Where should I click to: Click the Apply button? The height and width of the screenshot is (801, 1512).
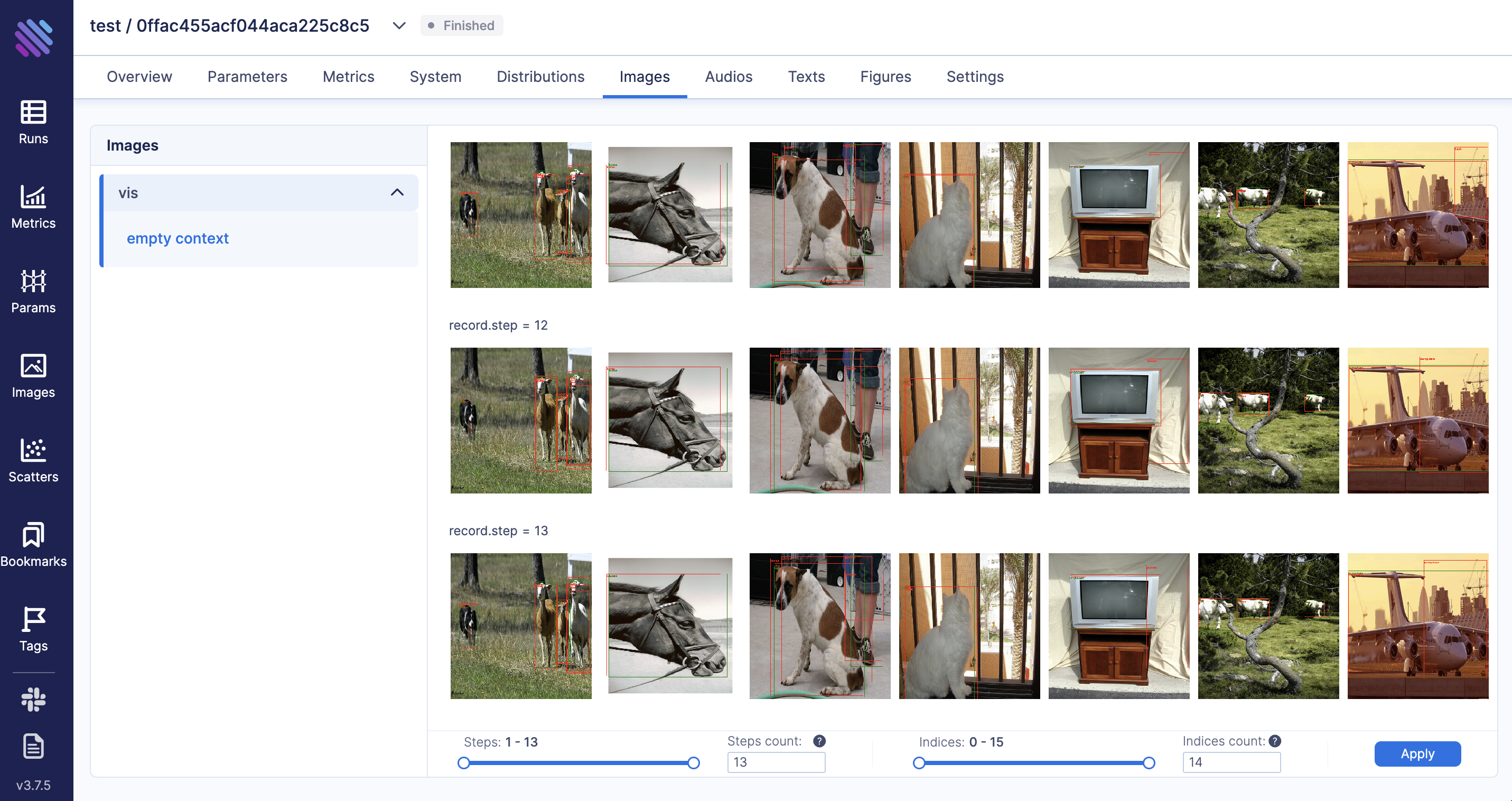[x=1417, y=753]
